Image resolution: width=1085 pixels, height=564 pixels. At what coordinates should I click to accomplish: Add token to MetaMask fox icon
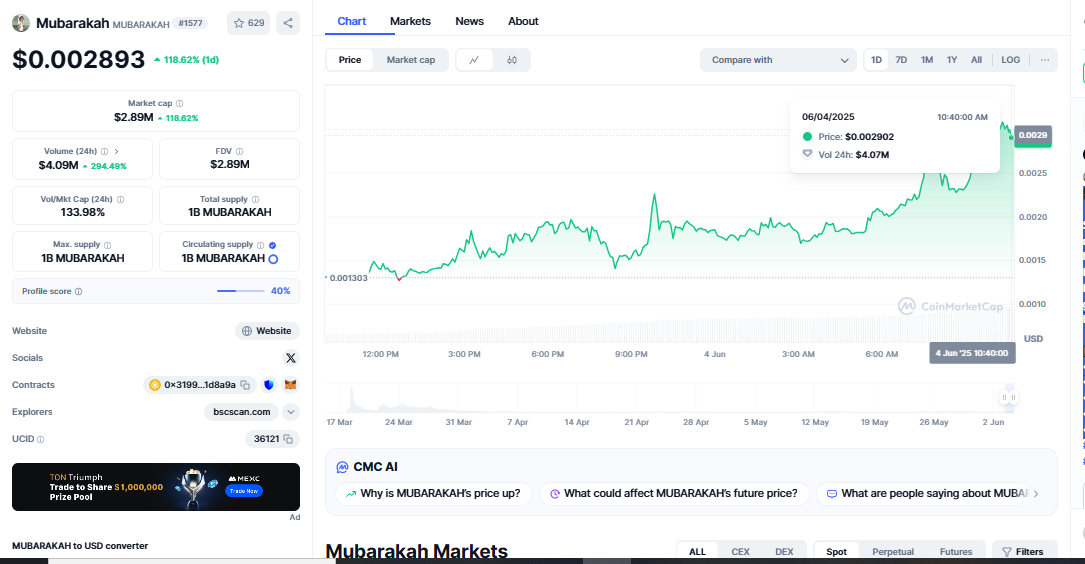click(x=291, y=385)
